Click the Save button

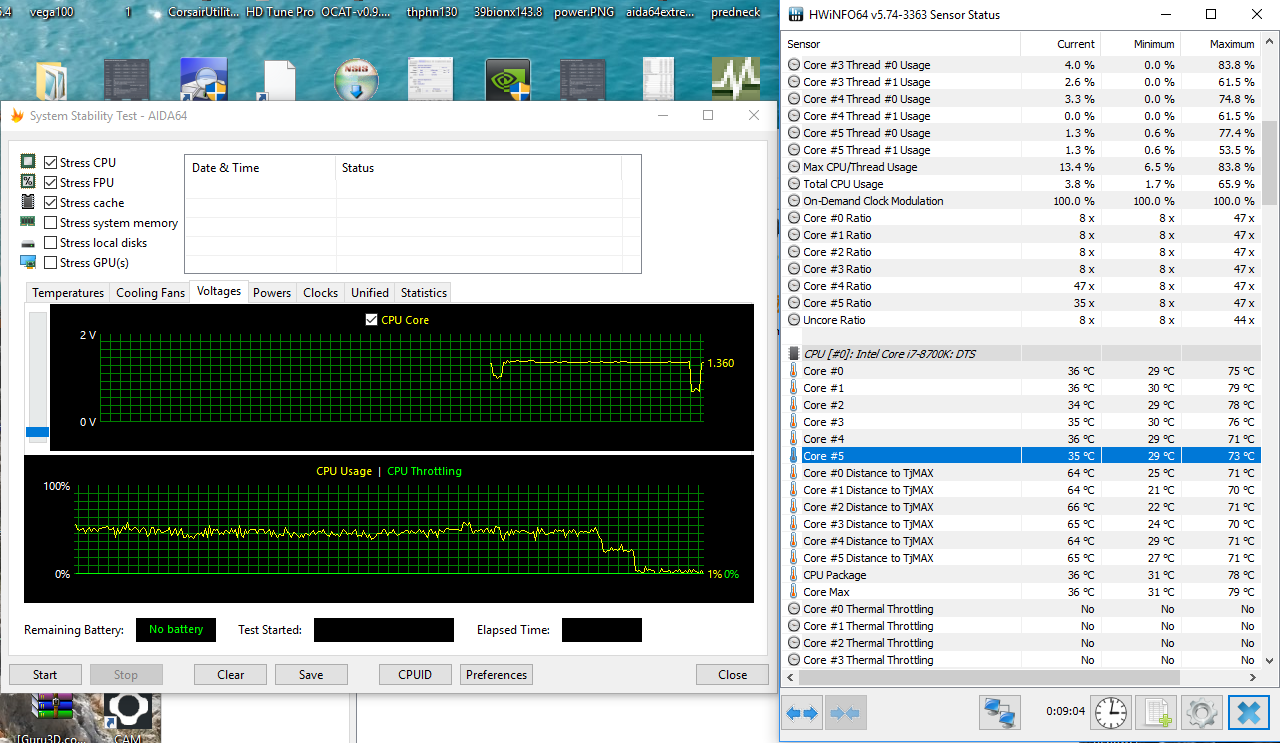click(x=311, y=674)
